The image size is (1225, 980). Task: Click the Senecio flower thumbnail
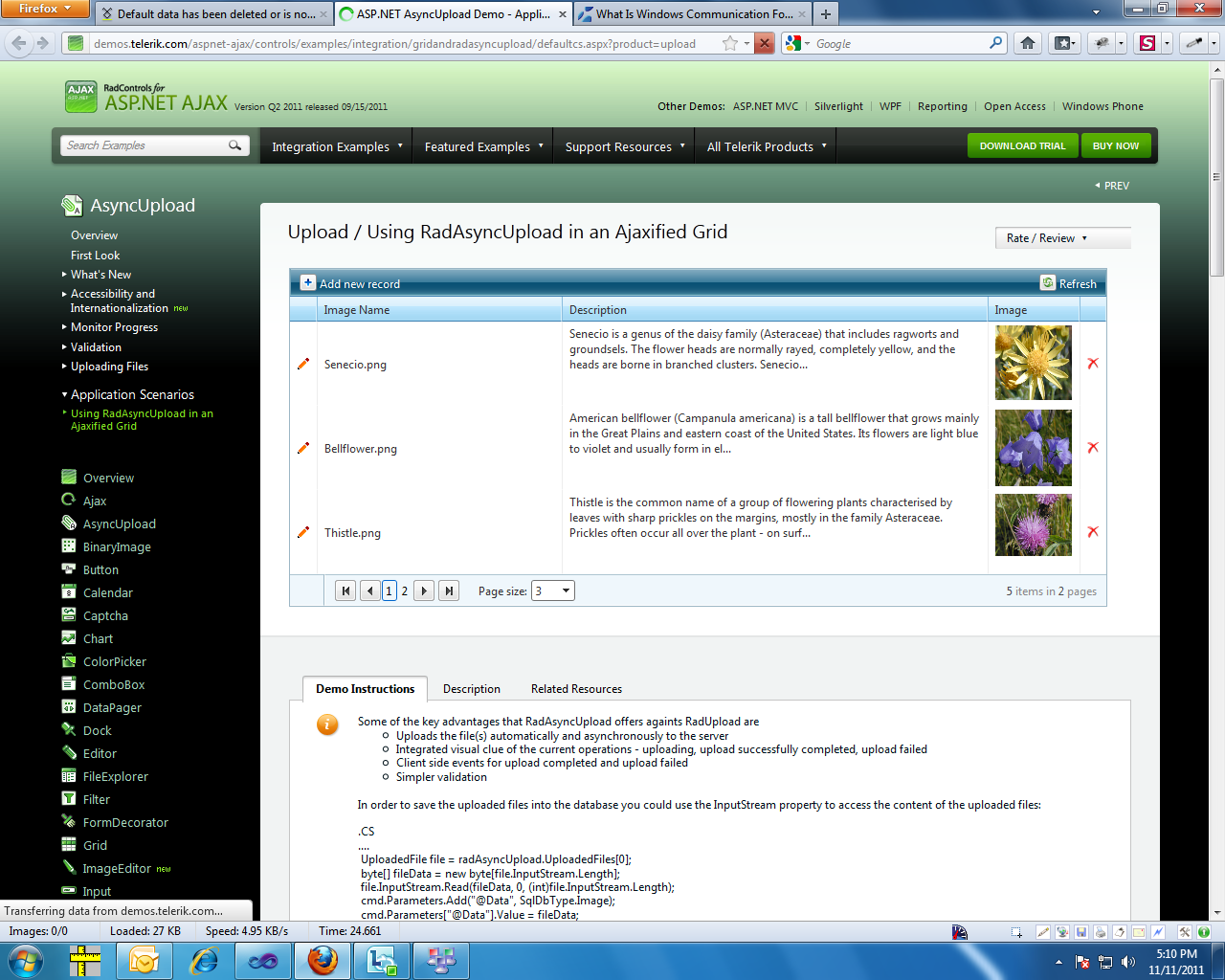[1034, 363]
